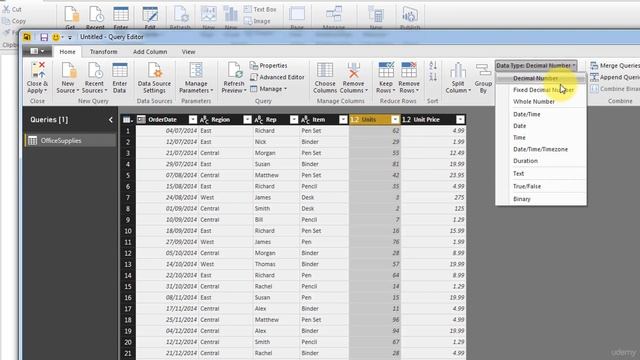
Task: Click the Split Column icon
Action: [x=458, y=70]
